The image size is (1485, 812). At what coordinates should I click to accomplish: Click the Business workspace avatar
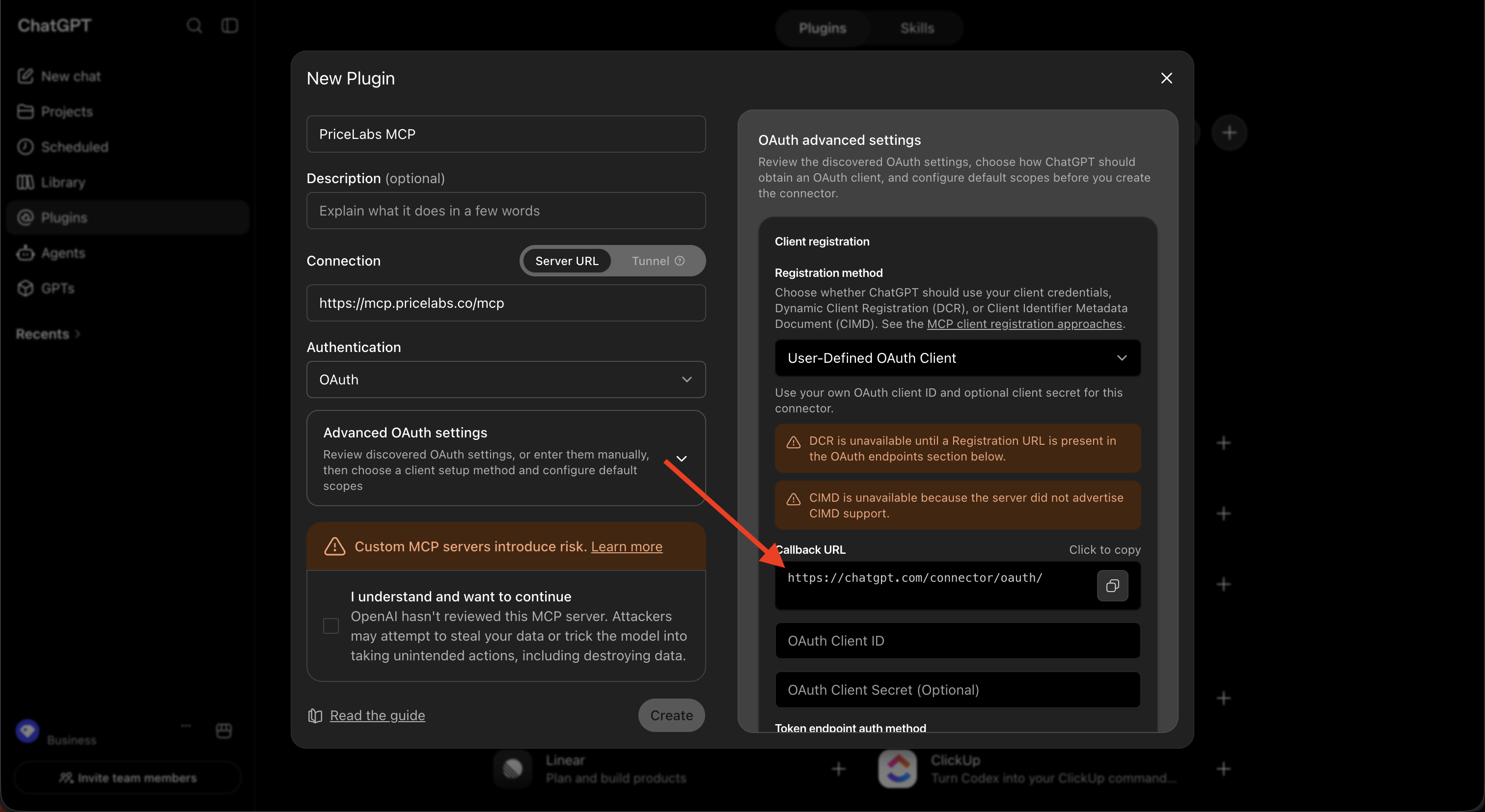(x=27, y=731)
